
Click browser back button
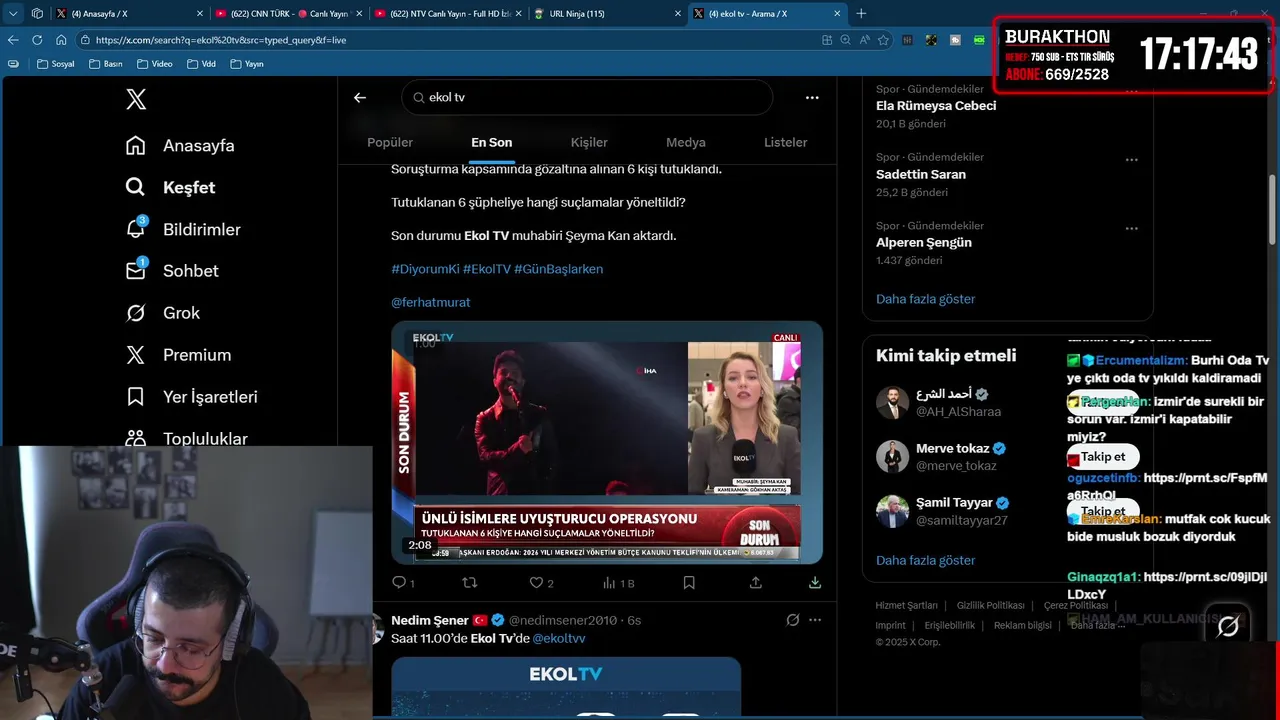point(13,40)
